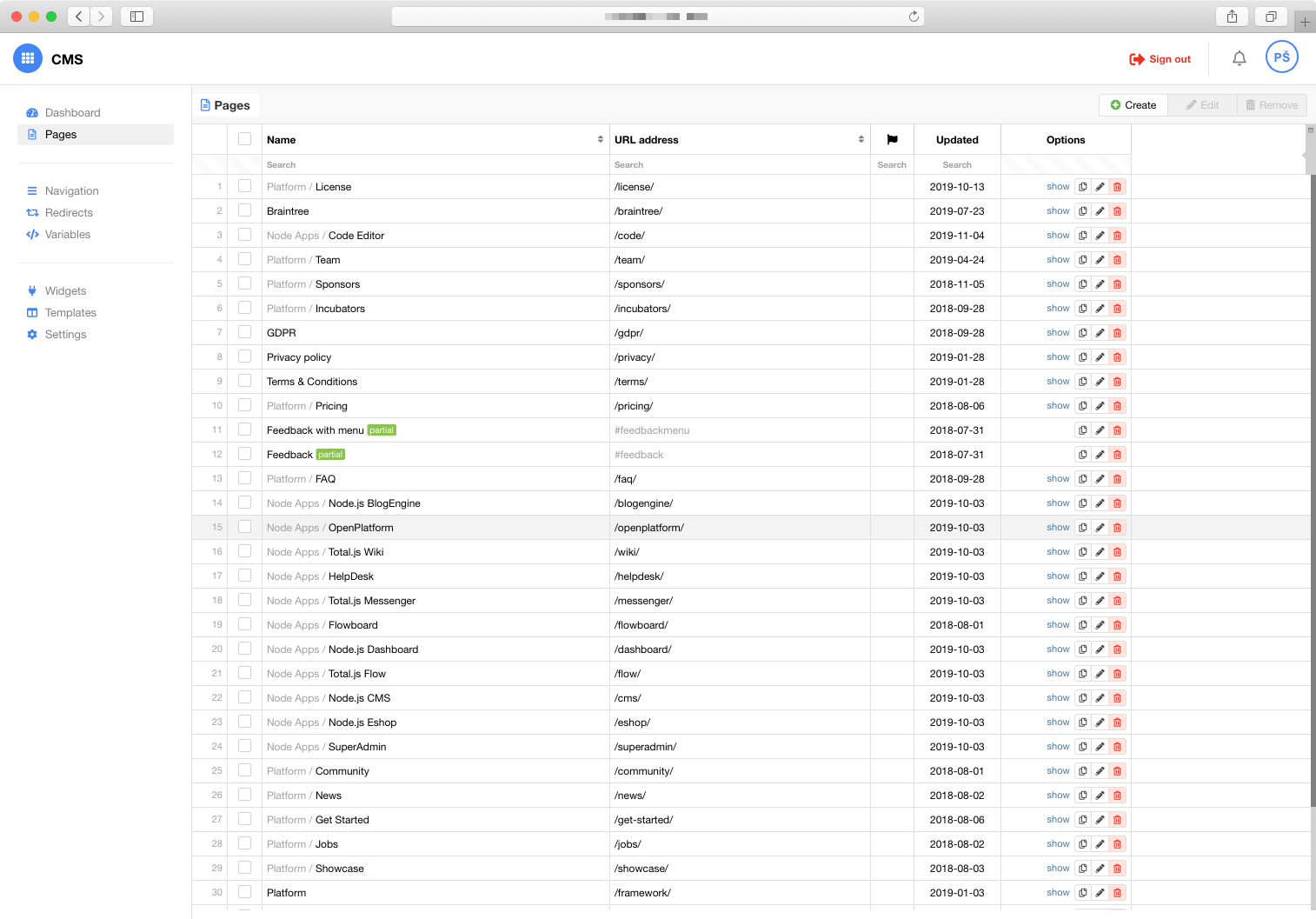Duplicate the GDPR page
The width and height of the screenshot is (1316, 919).
click(1083, 333)
